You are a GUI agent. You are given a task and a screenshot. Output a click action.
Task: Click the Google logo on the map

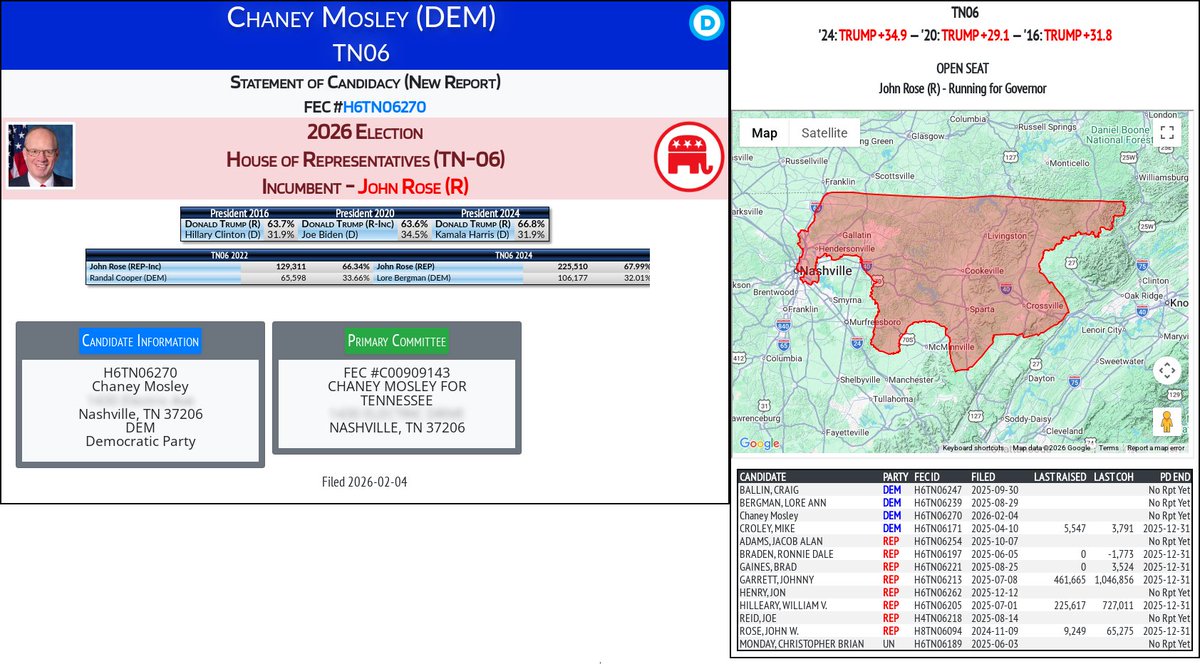coord(756,443)
